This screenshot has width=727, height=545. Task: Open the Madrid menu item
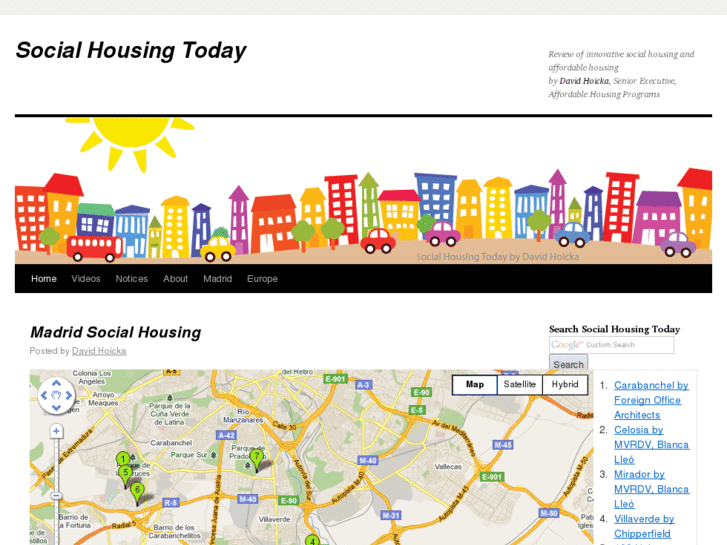[217, 279]
